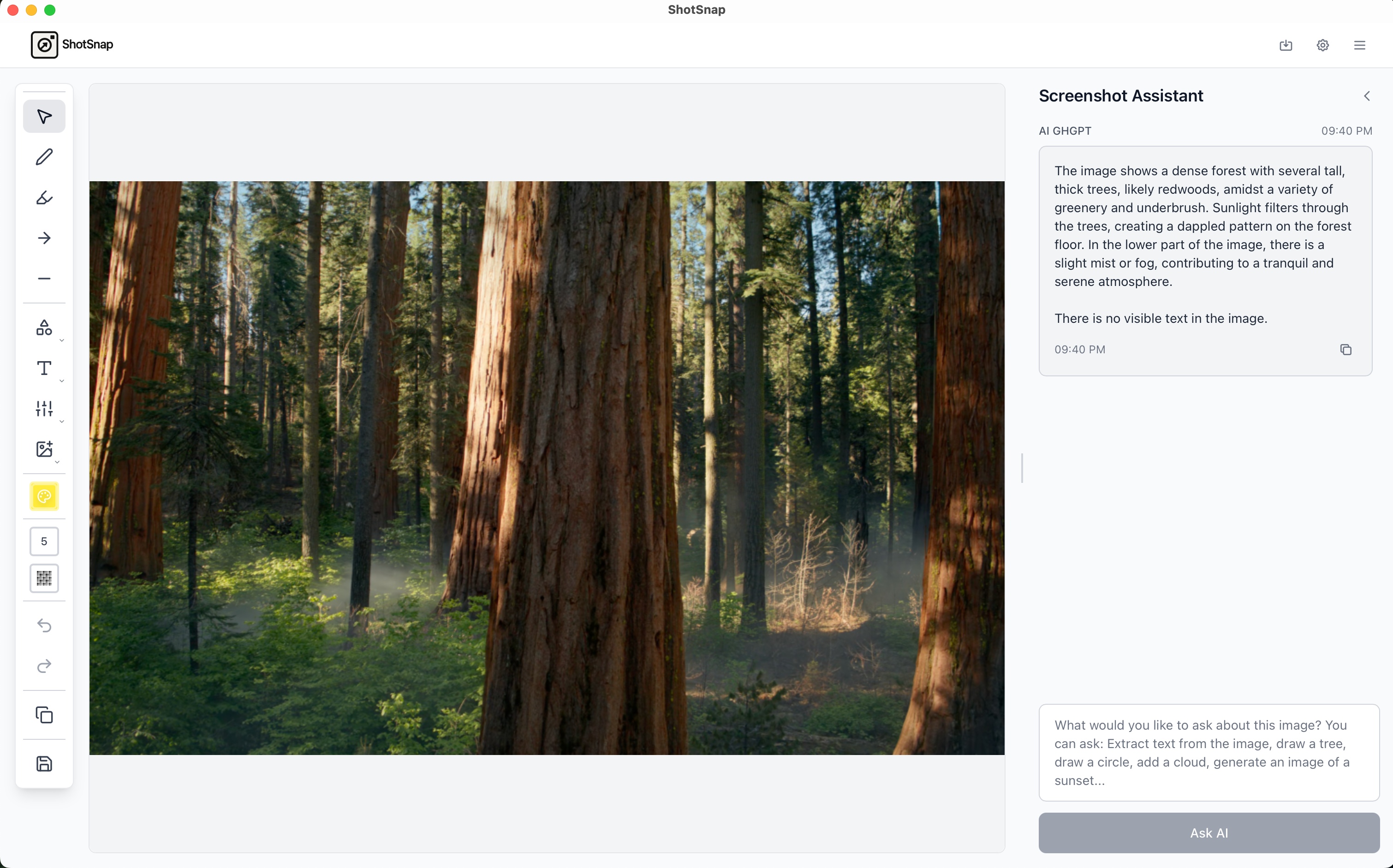Select the cursor selection tool

[44, 116]
